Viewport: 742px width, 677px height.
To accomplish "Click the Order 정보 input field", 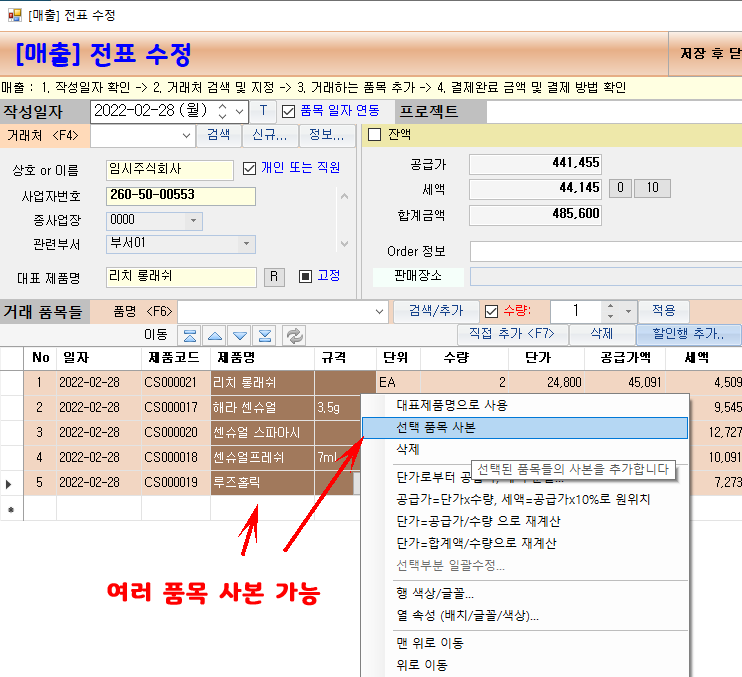I will coord(606,252).
